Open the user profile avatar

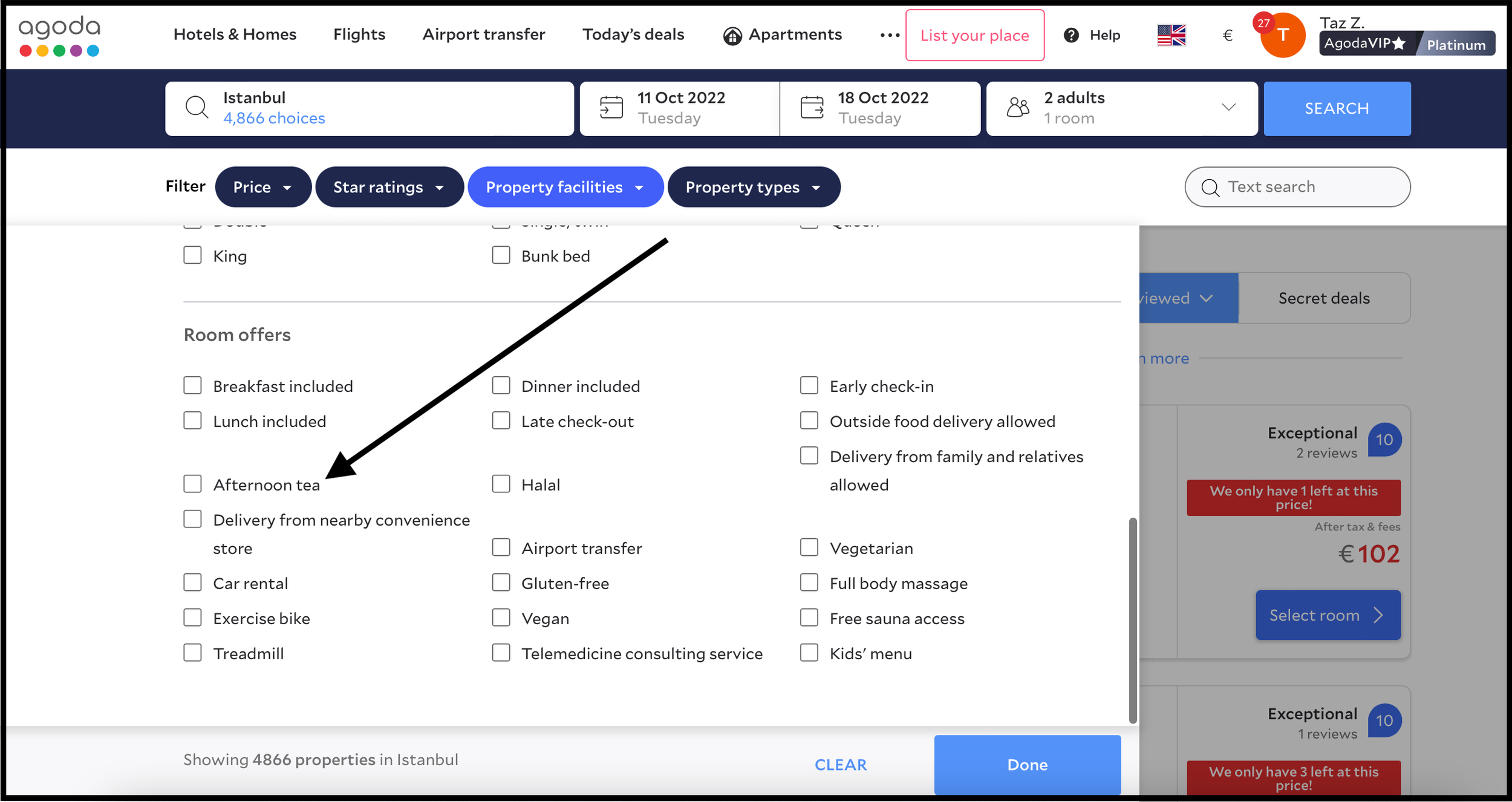(x=1282, y=36)
